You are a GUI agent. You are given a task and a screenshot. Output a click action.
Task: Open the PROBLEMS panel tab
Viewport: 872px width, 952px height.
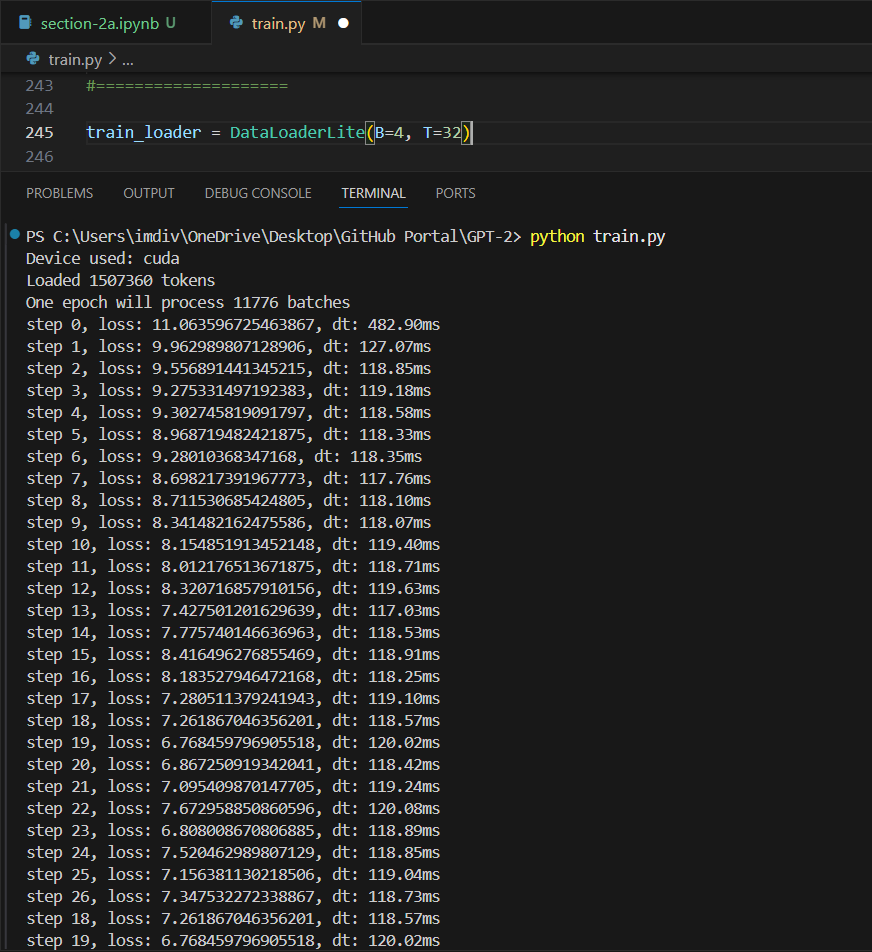pos(60,193)
